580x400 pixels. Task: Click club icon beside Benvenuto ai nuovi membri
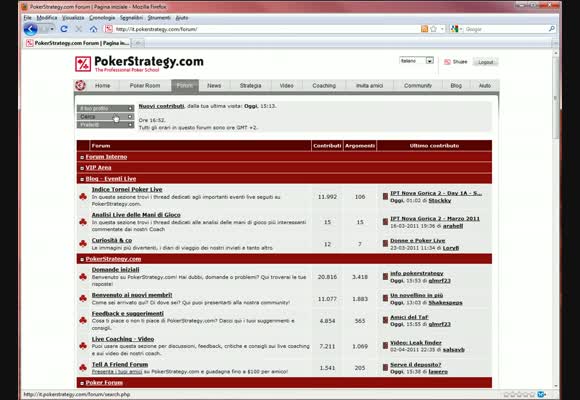pyautogui.click(x=83, y=298)
